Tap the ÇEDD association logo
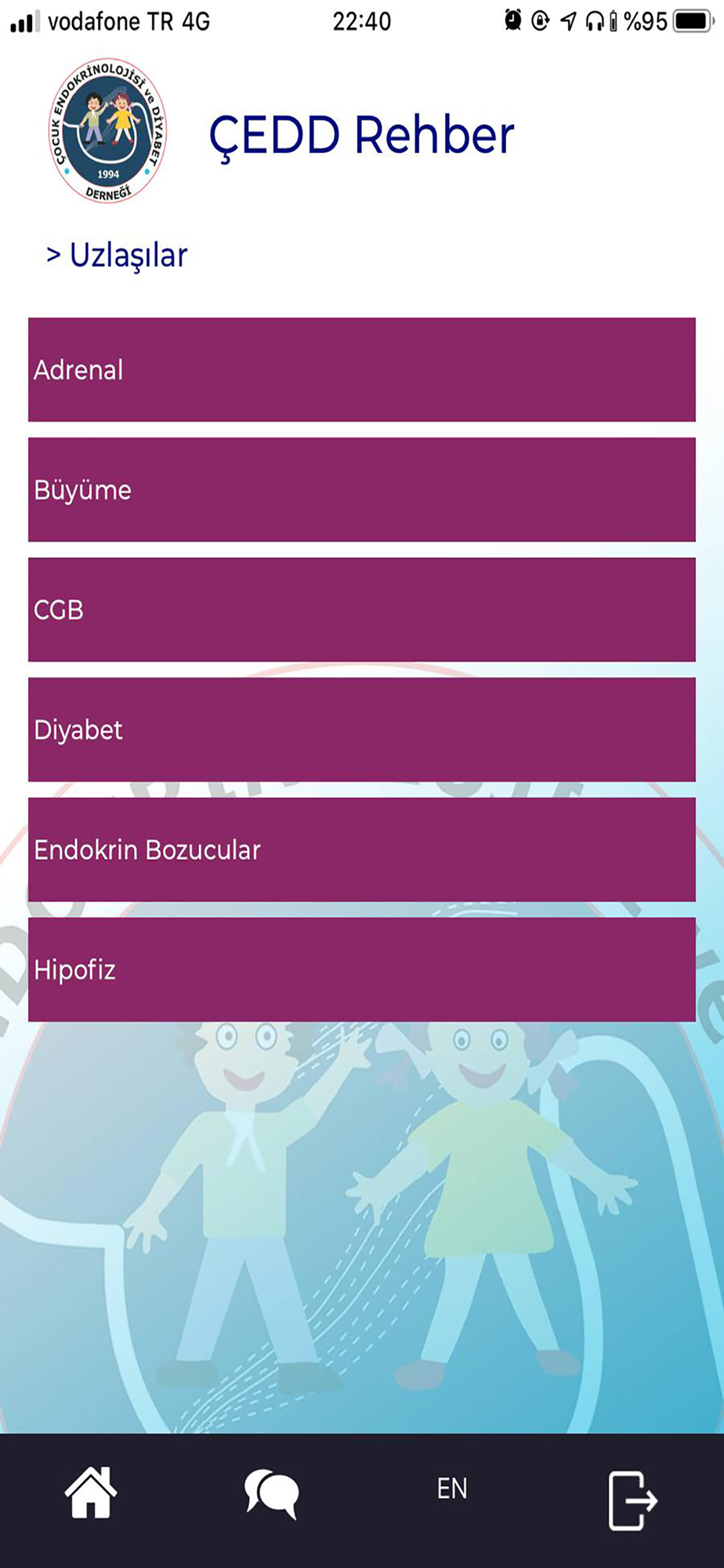Image resolution: width=724 pixels, height=1568 pixels. pos(107,130)
